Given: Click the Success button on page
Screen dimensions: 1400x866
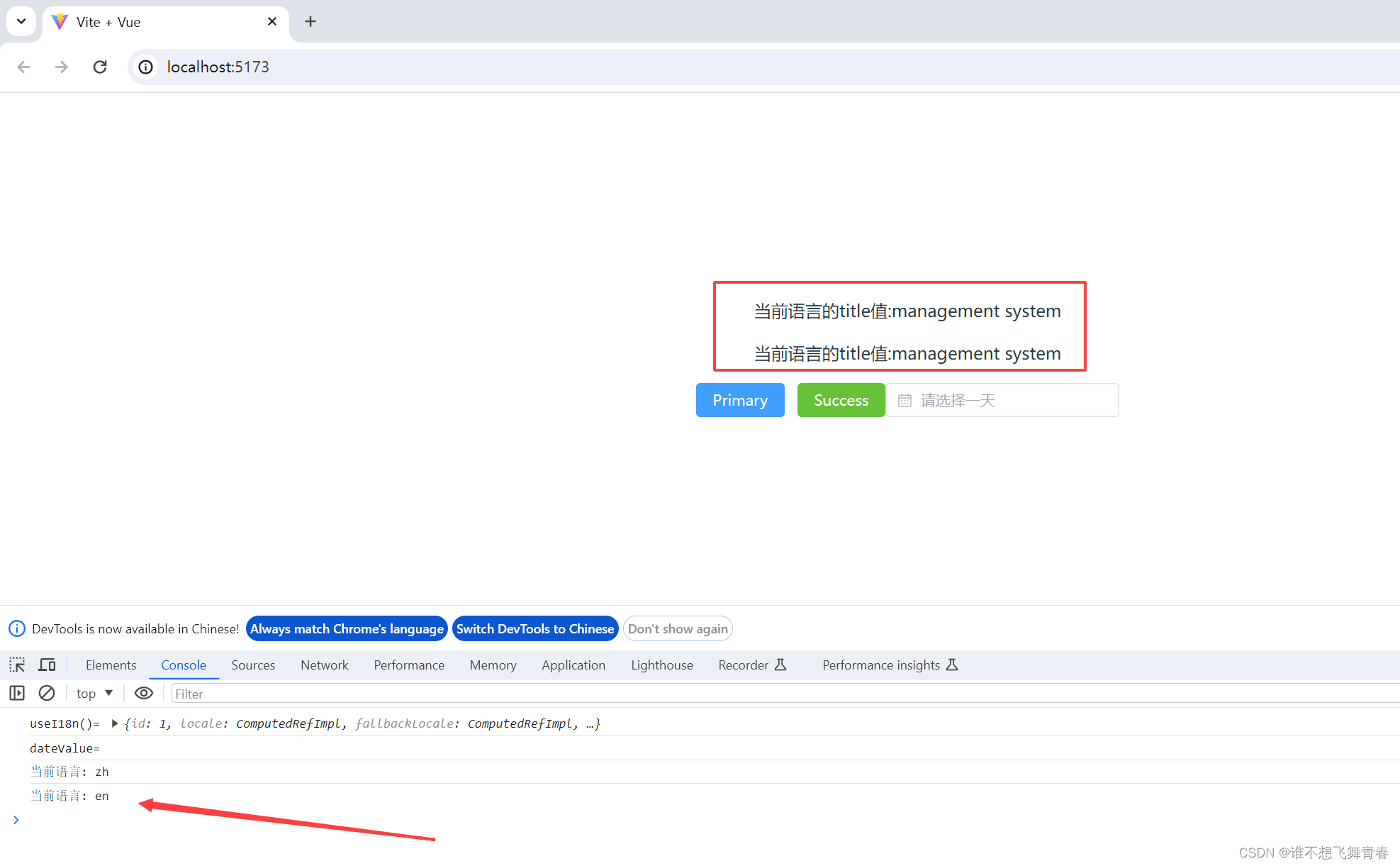Looking at the screenshot, I should click(840, 400).
